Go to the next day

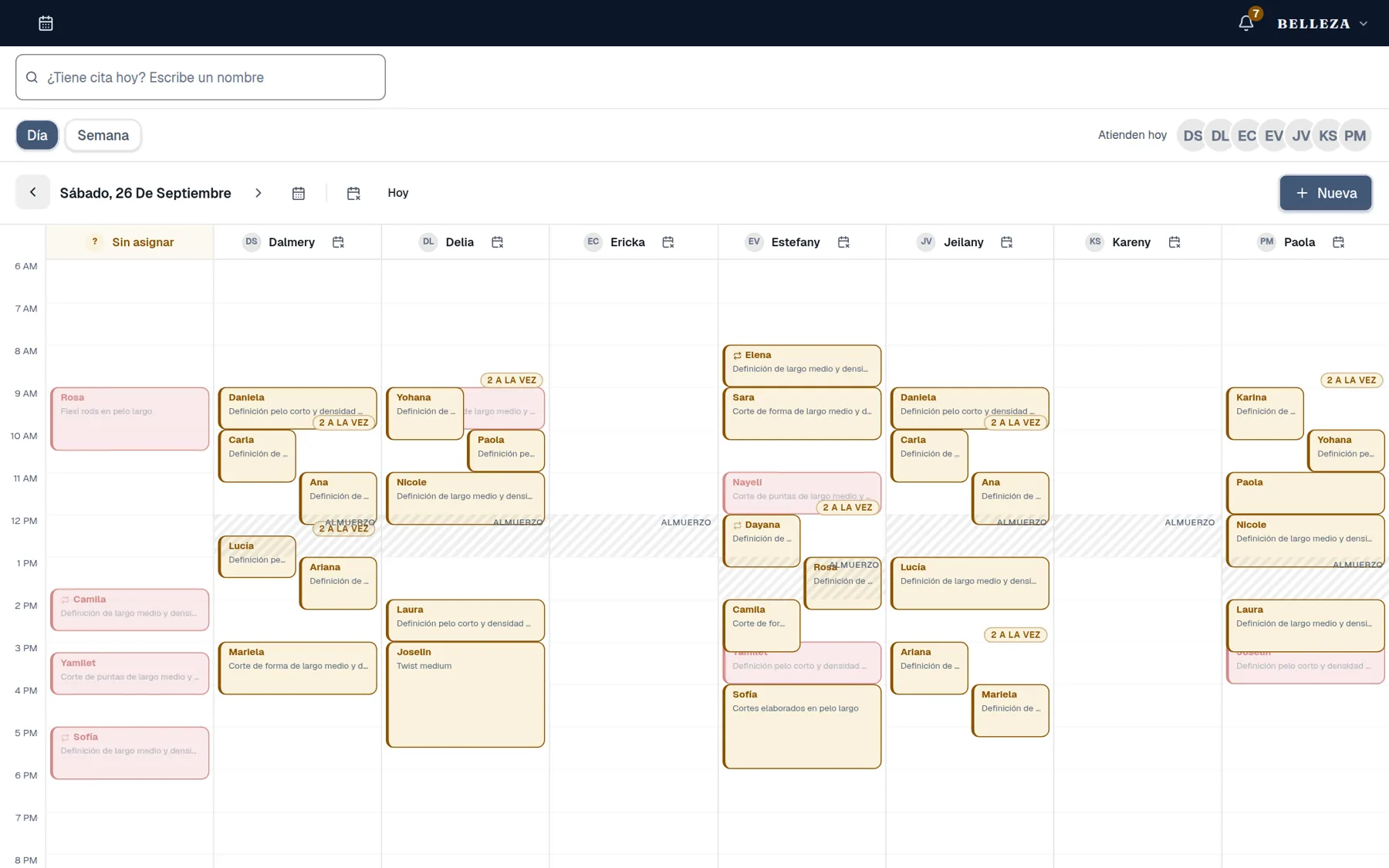tap(259, 193)
